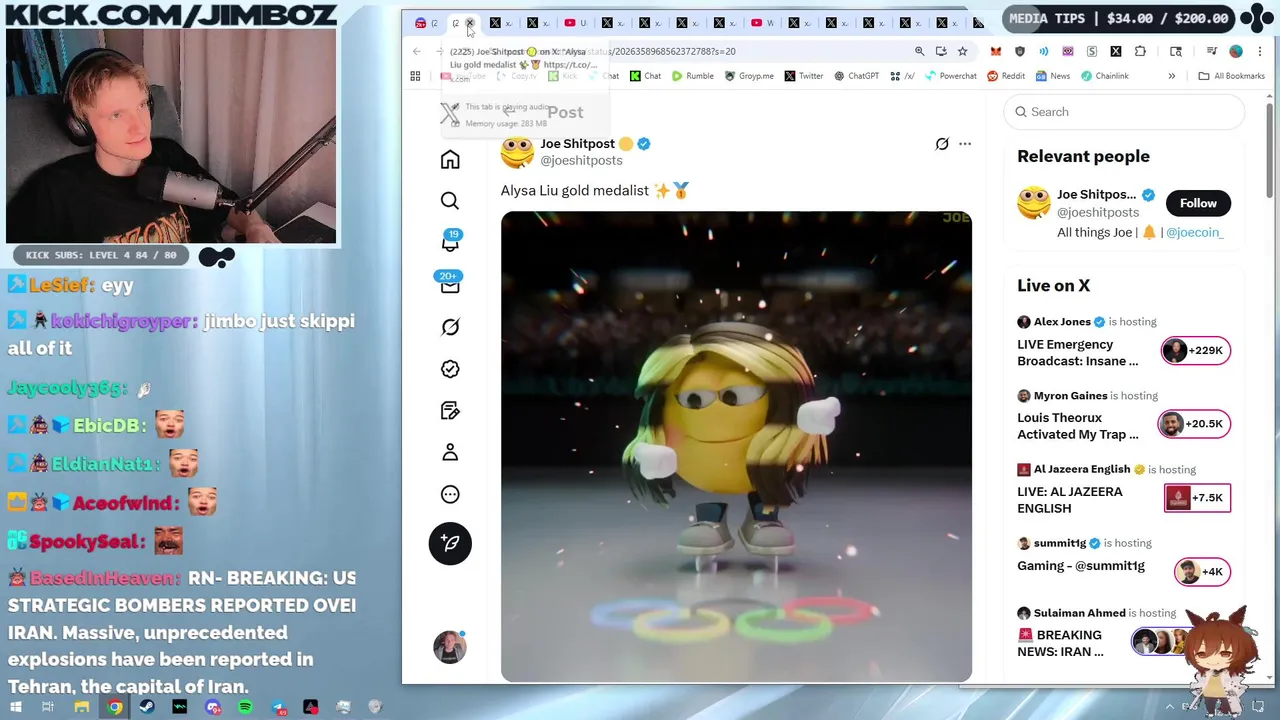Open the Chat bookmark with green K icon
This screenshot has height=720, width=1280.
pyautogui.click(x=645, y=76)
